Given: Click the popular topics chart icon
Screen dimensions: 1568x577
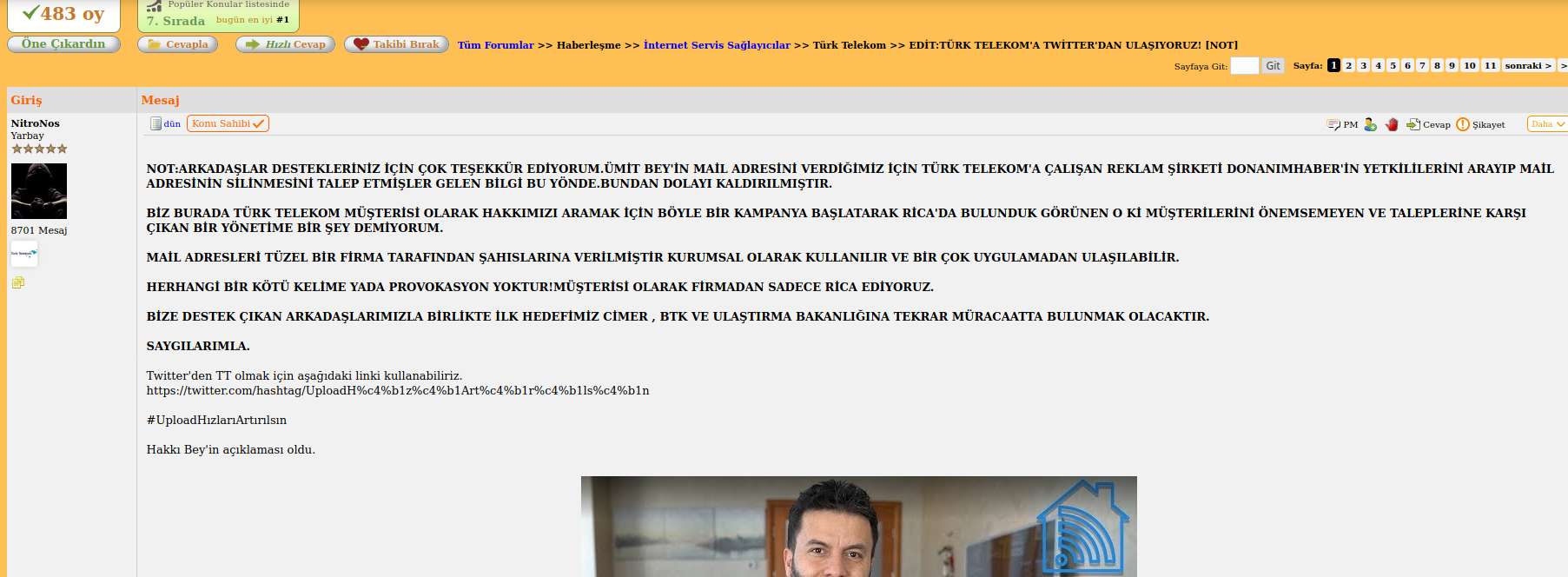Looking at the screenshot, I should [x=154, y=5].
